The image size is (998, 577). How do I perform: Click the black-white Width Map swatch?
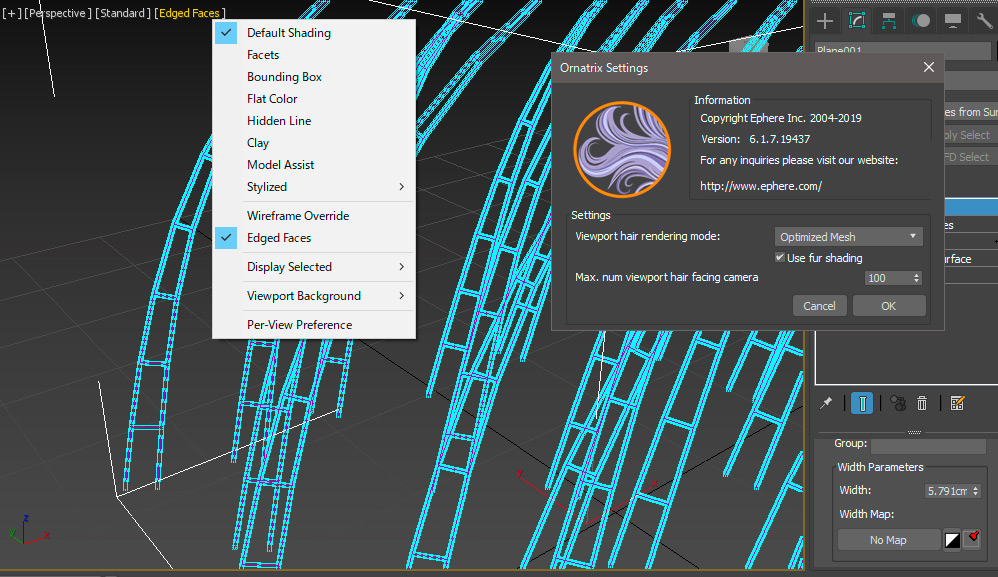952,540
